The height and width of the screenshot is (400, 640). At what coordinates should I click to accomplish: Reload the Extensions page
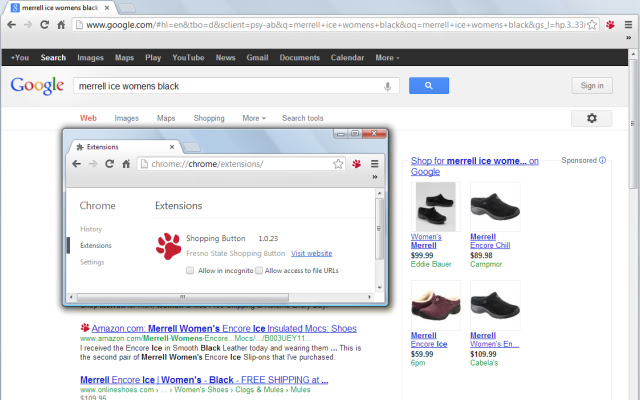109,164
